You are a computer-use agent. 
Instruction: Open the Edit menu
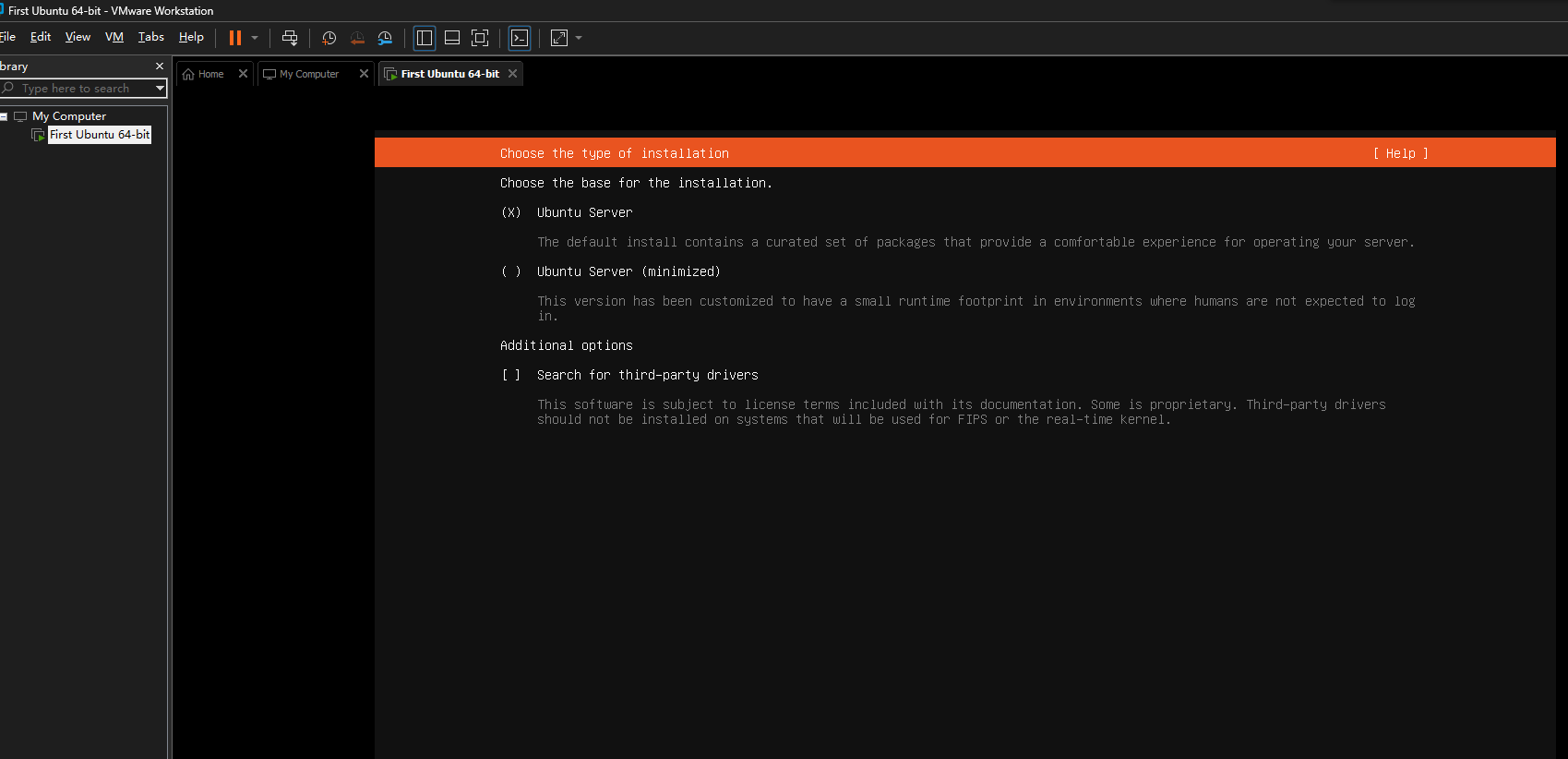tap(41, 37)
